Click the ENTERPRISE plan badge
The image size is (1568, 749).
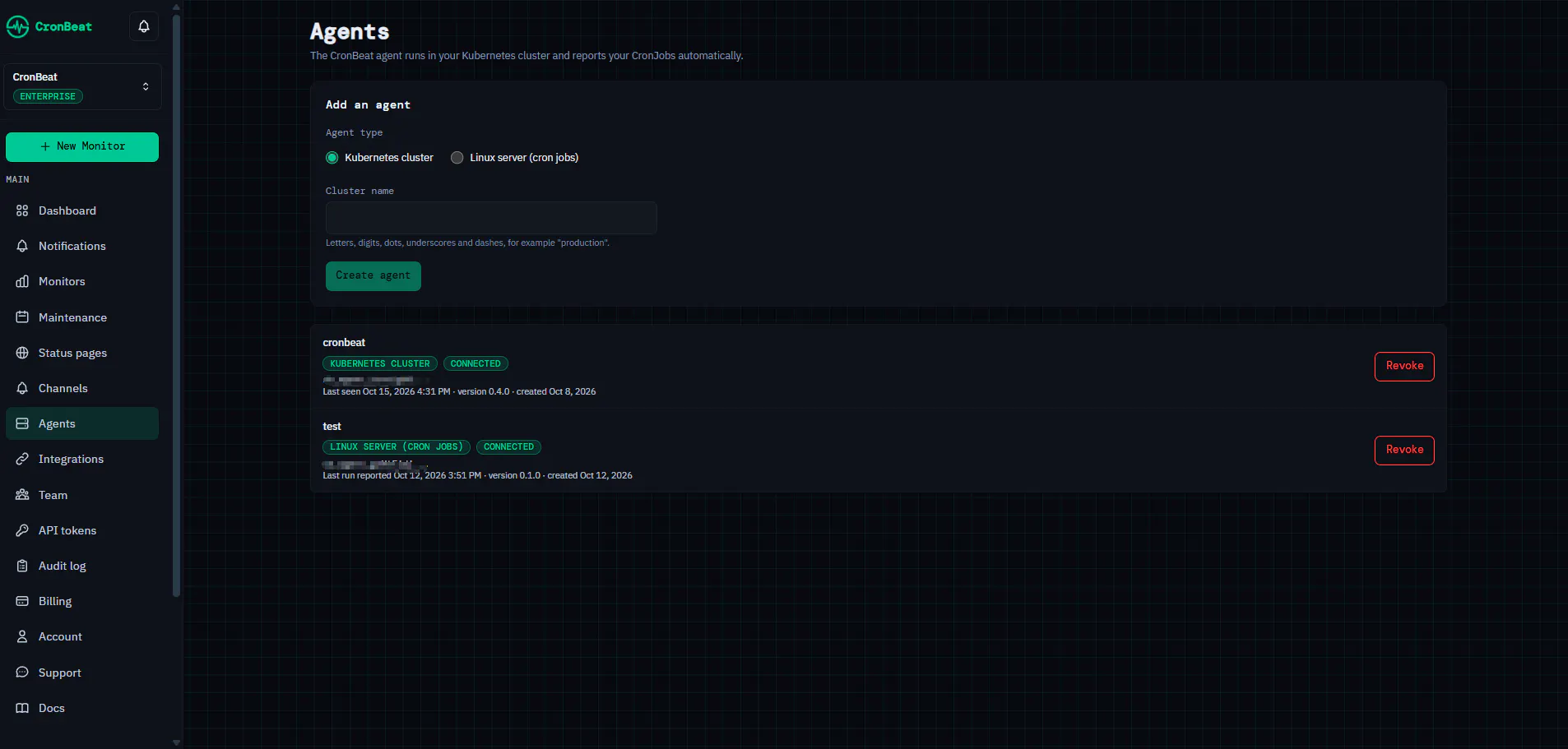click(48, 96)
